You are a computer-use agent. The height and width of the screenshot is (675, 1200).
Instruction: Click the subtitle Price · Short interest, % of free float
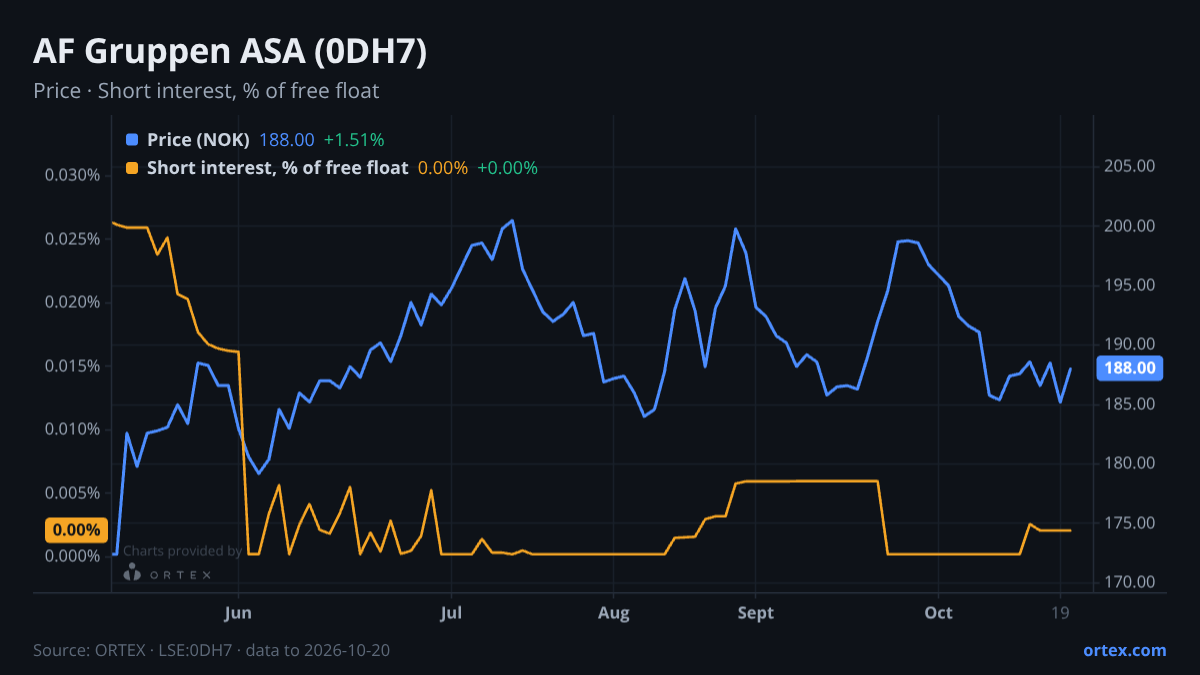click(206, 91)
